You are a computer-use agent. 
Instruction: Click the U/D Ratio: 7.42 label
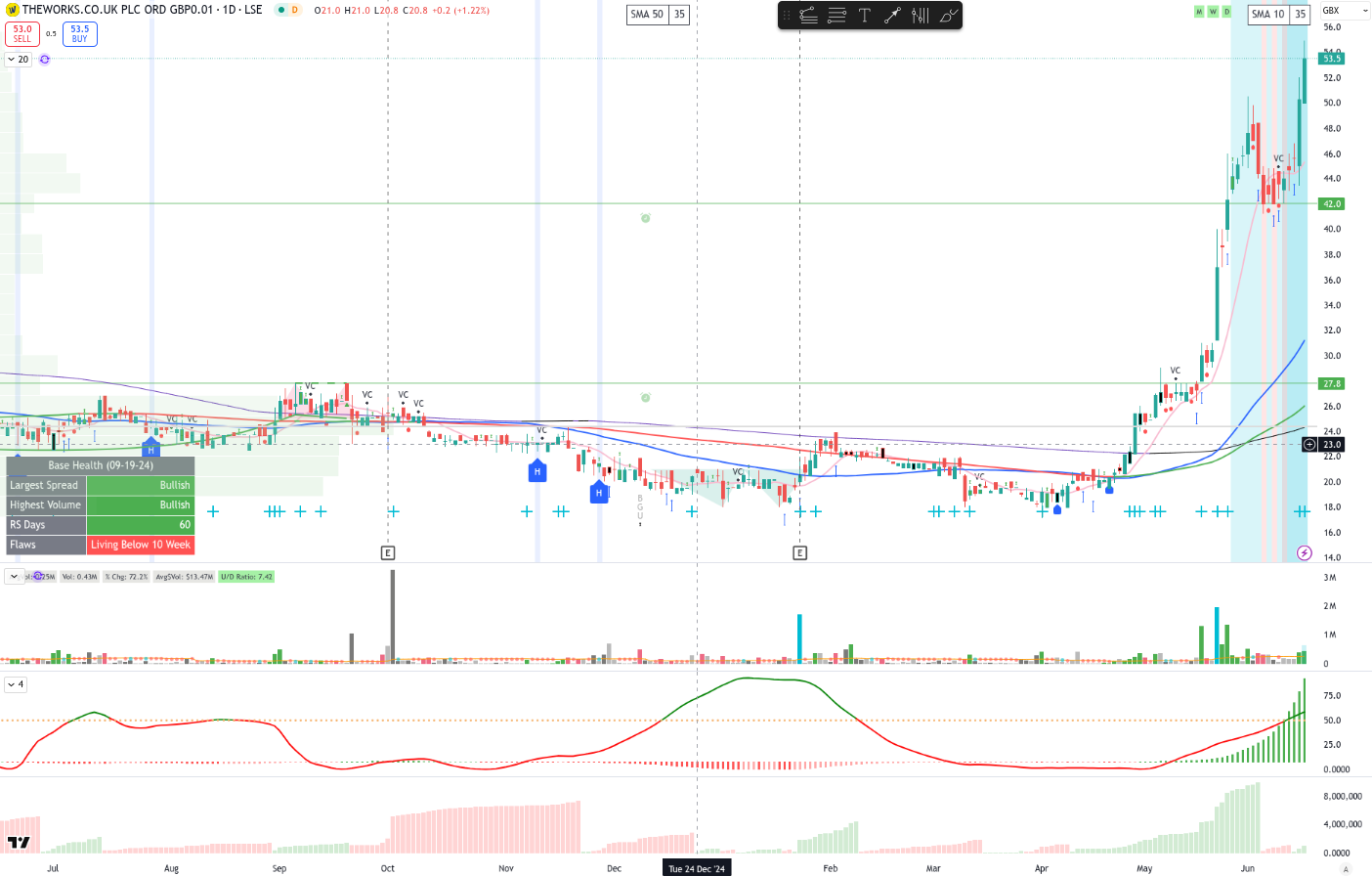(x=246, y=577)
